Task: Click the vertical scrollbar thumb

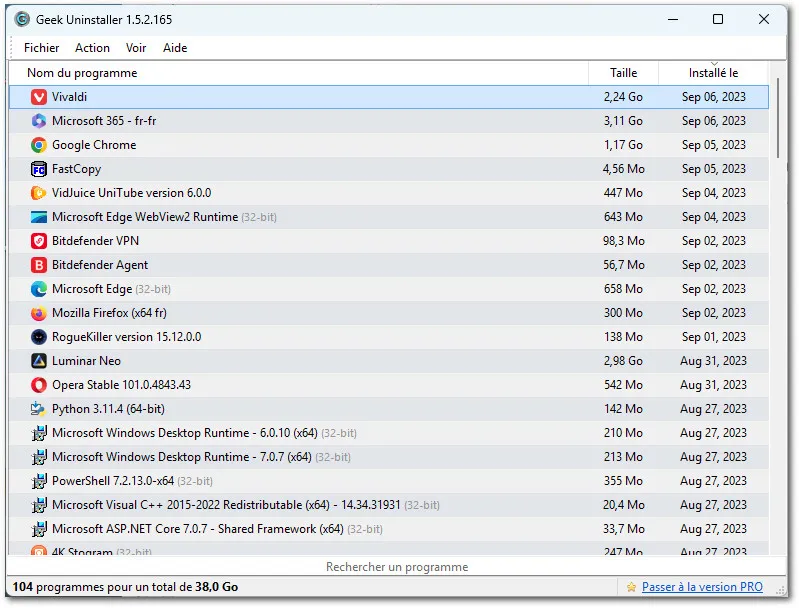Action: tap(778, 118)
